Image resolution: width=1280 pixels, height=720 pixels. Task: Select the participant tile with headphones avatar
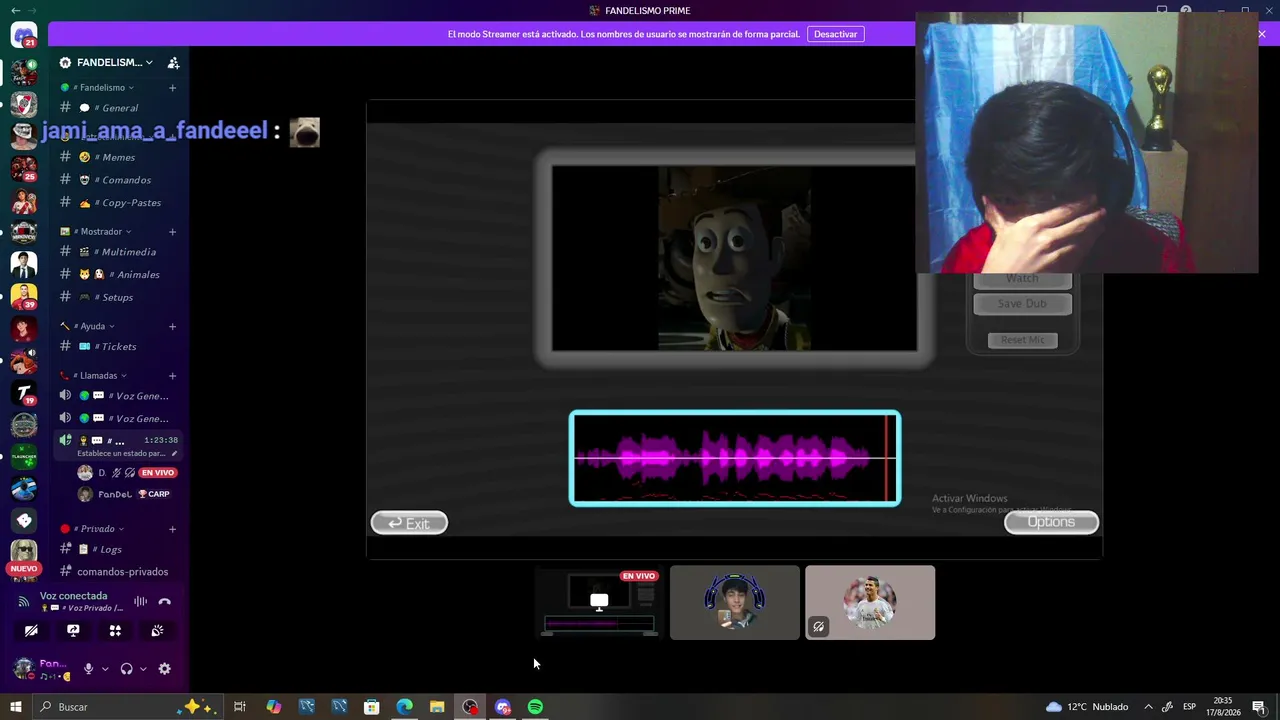coord(735,602)
